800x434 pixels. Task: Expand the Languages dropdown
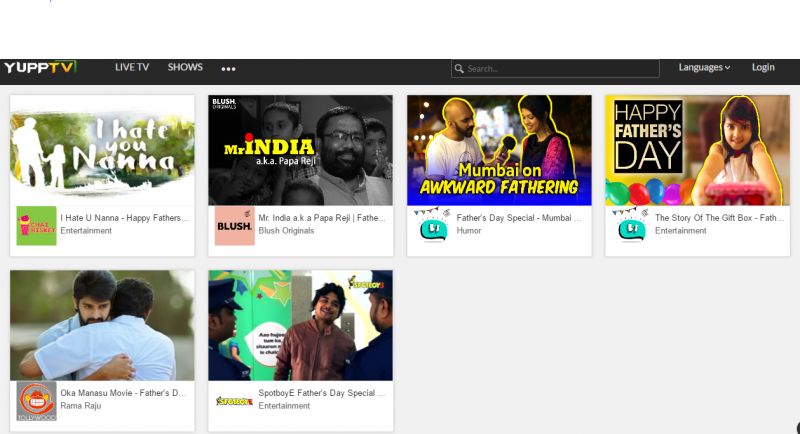click(704, 67)
